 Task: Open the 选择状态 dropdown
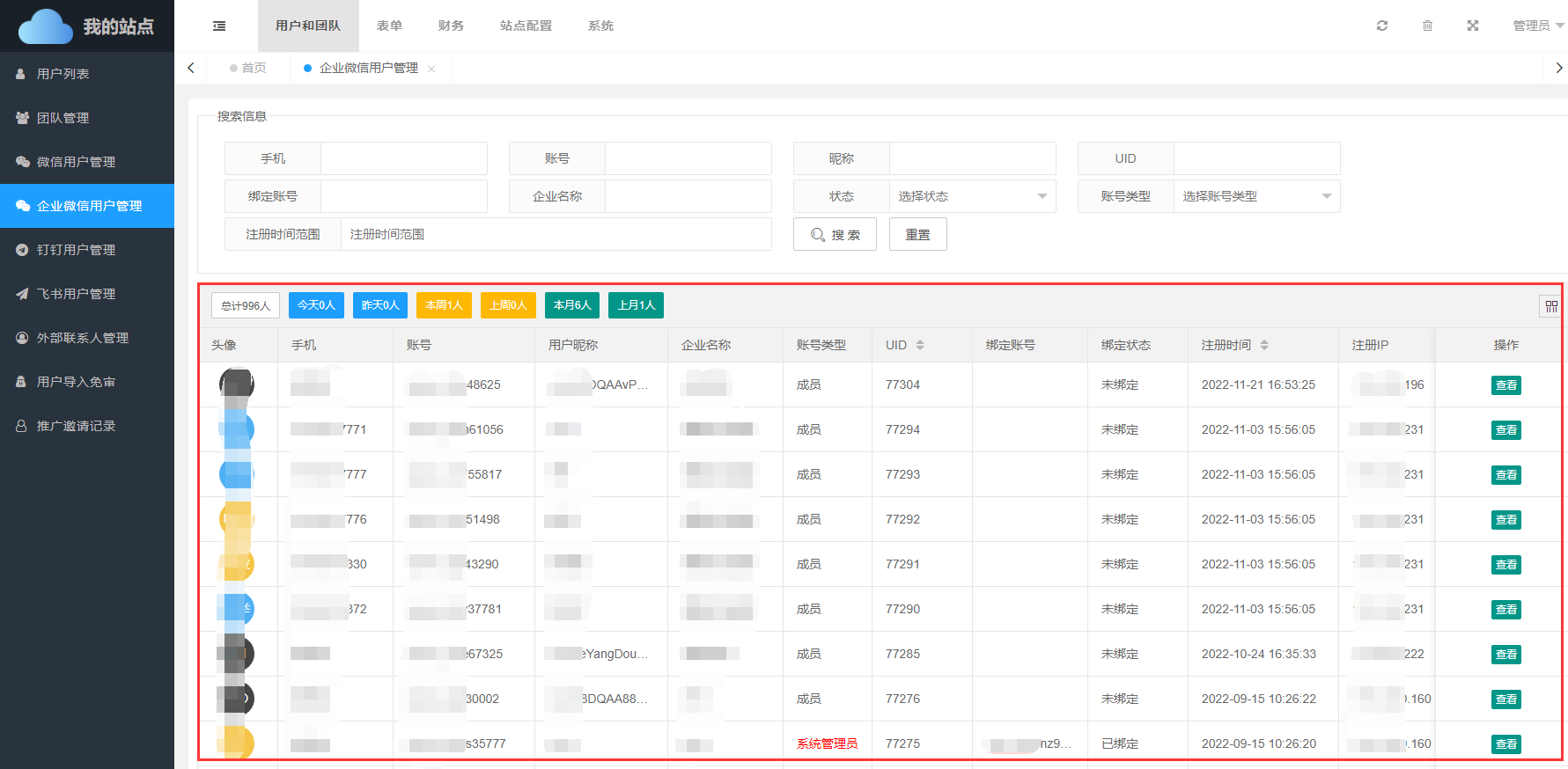click(972, 196)
